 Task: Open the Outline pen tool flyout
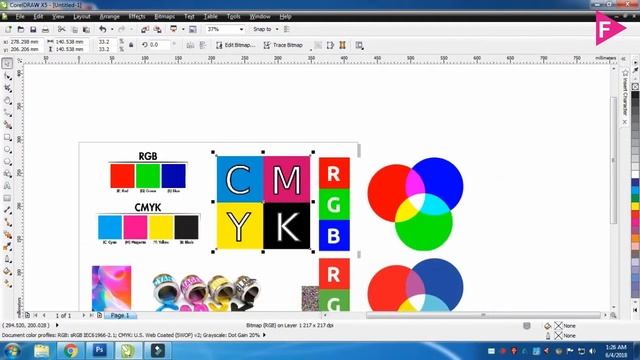[7, 259]
